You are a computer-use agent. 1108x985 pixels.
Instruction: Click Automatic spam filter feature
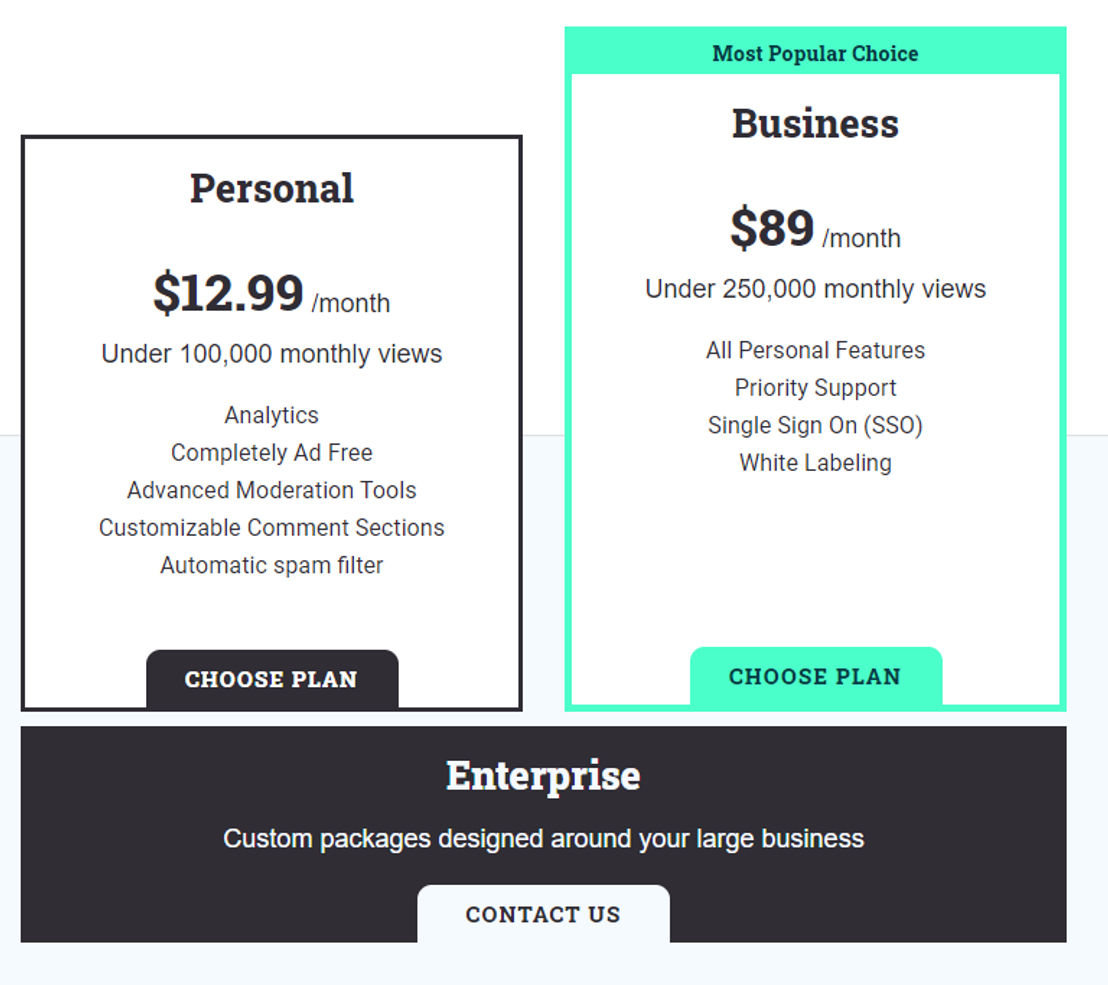click(272, 565)
